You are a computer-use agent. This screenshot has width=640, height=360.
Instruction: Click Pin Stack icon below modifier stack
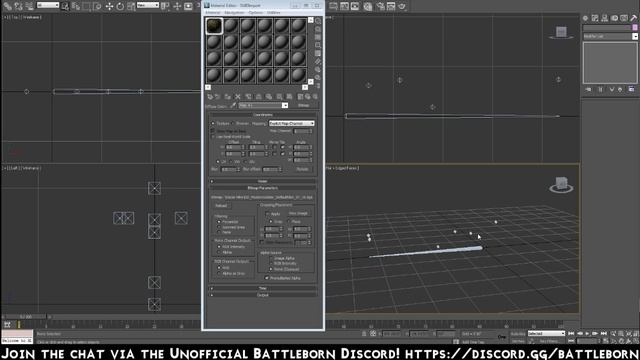pos(588,89)
